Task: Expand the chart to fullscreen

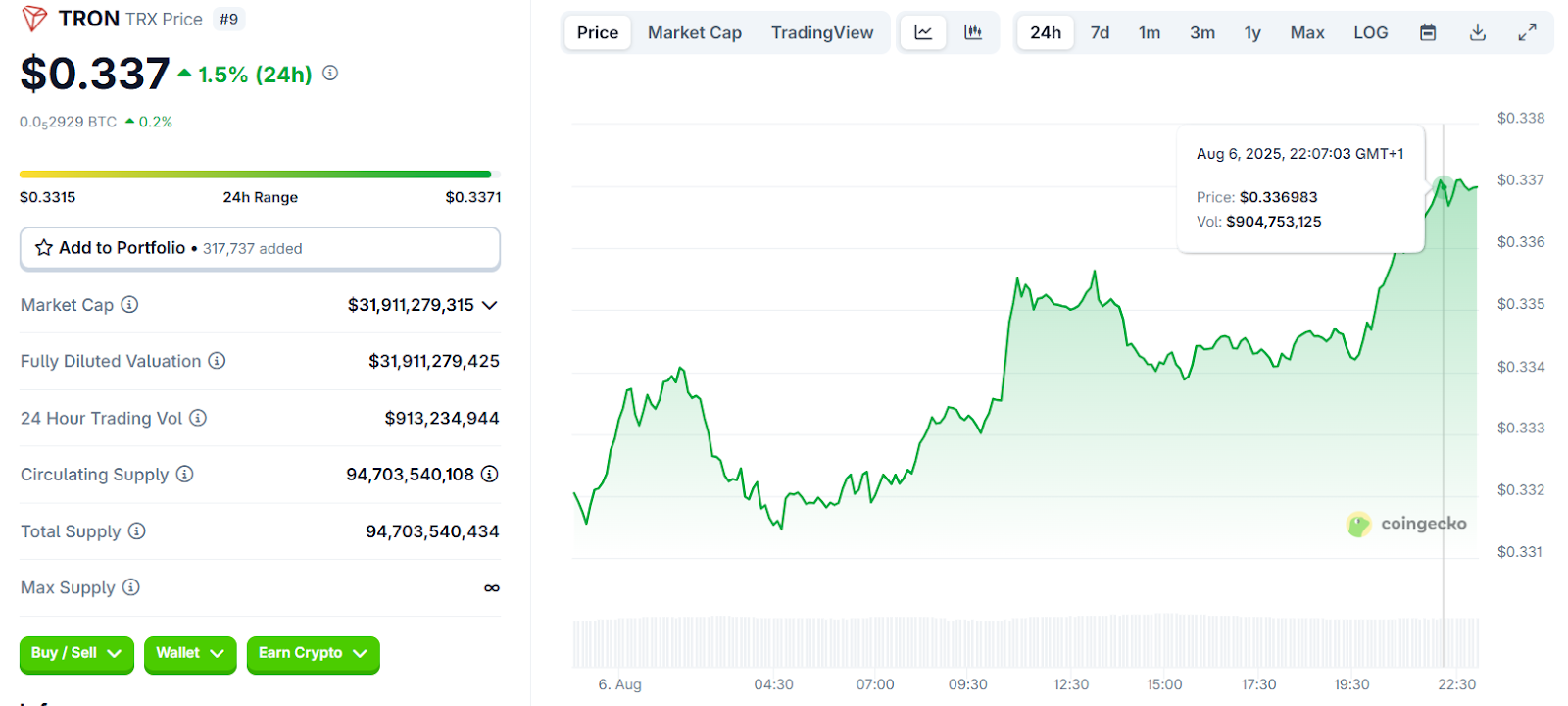Action: [x=1527, y=32]
